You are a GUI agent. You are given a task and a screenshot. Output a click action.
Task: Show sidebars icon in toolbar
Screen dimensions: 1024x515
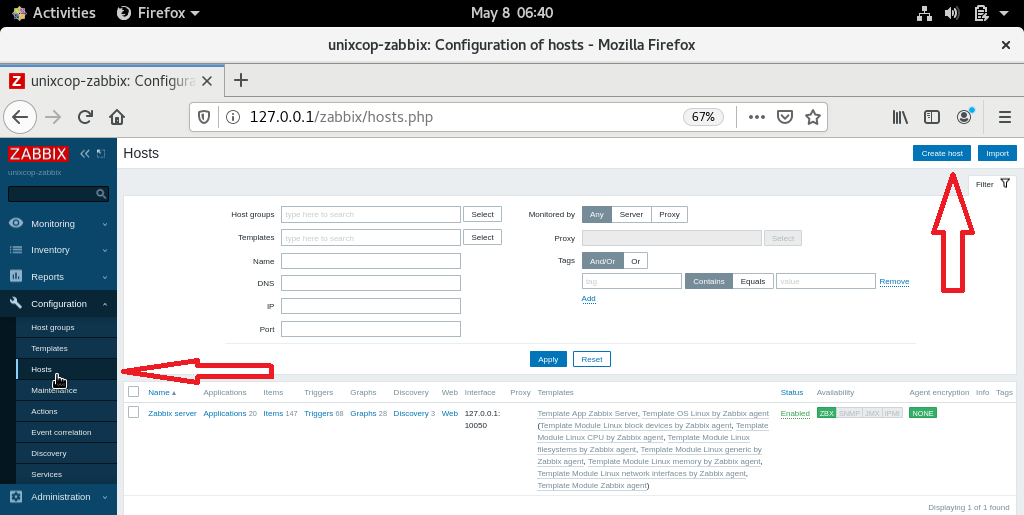pos(932,117)
